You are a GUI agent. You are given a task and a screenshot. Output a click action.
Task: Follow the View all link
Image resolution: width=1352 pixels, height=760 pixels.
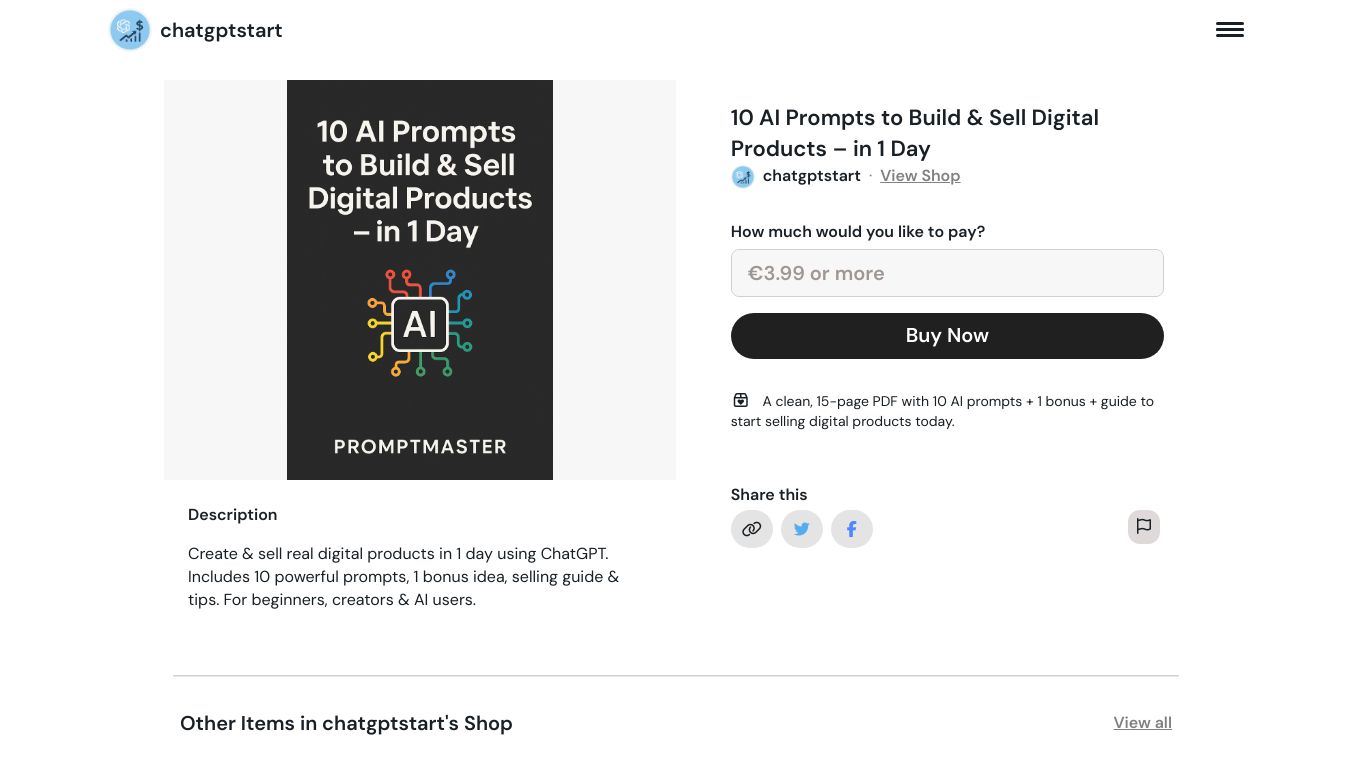tap(1142, 723)
